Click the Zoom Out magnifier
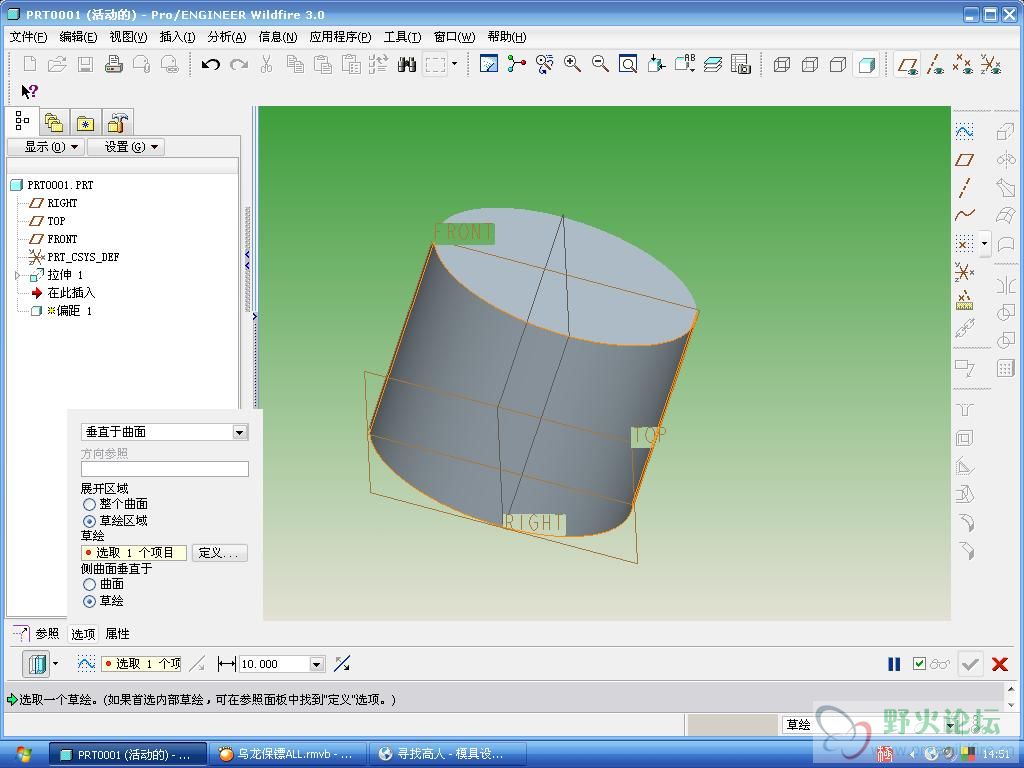The image size is (1024, 768). tap(600, 64)
